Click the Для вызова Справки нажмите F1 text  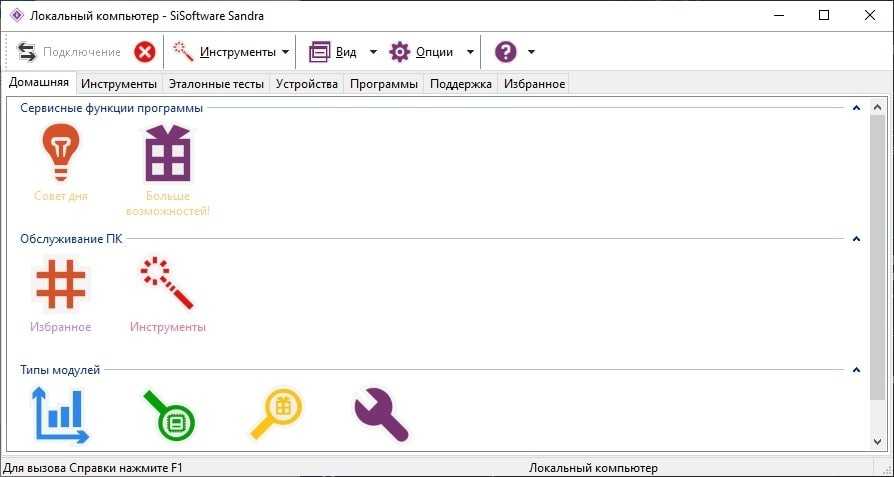[x=92, y=468]
